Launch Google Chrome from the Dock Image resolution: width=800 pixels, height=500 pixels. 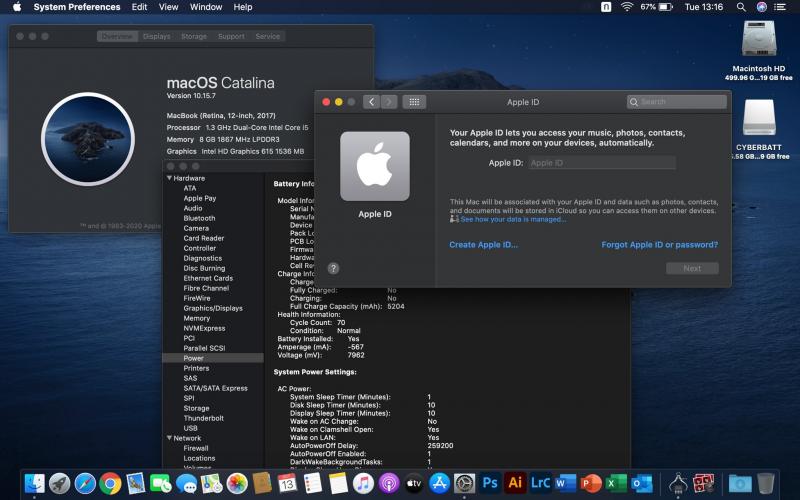tap(110, 483)
